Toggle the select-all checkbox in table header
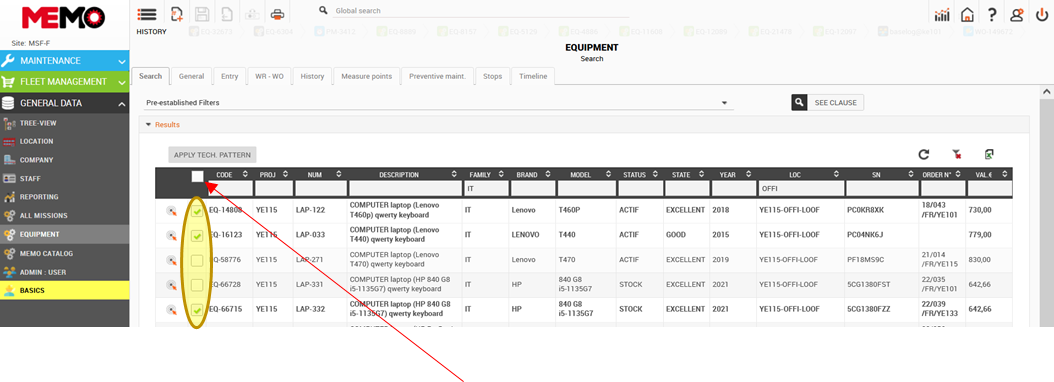Viewport: 1054px width, 382px height. (x=197, y=176)
